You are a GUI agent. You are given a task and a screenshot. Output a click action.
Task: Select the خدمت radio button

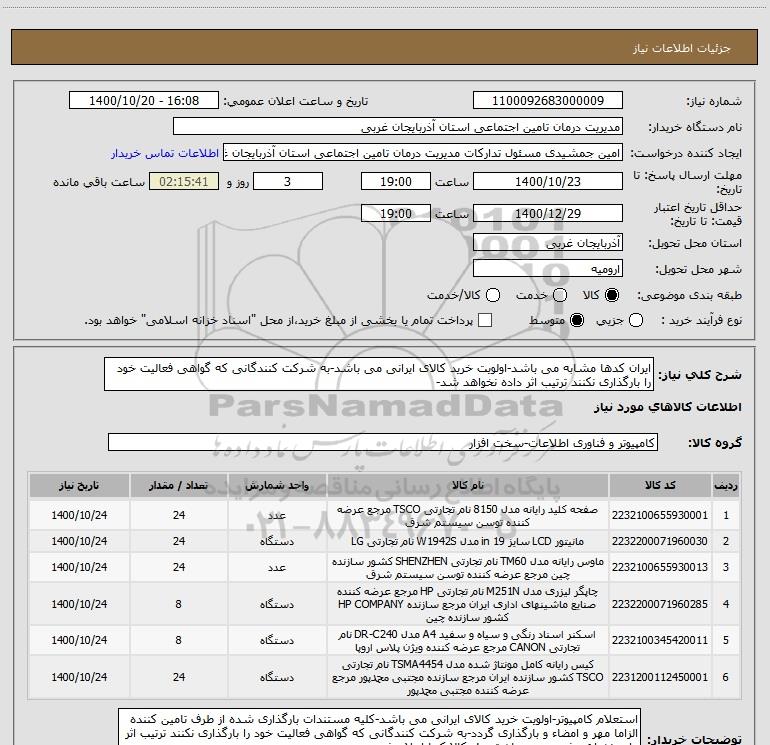560,295
